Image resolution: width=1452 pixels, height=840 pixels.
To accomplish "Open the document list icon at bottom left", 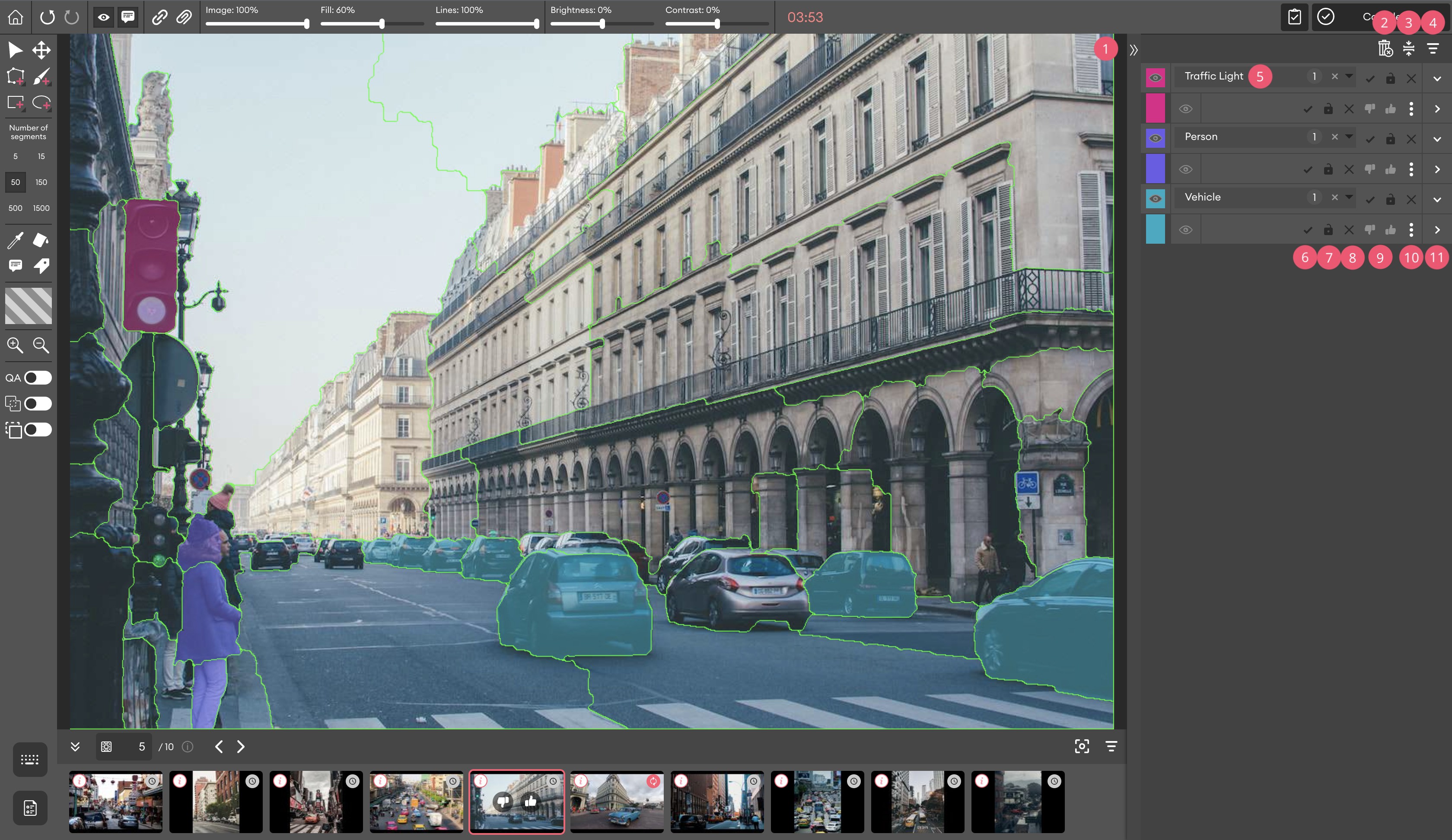I will pos(30,808).
